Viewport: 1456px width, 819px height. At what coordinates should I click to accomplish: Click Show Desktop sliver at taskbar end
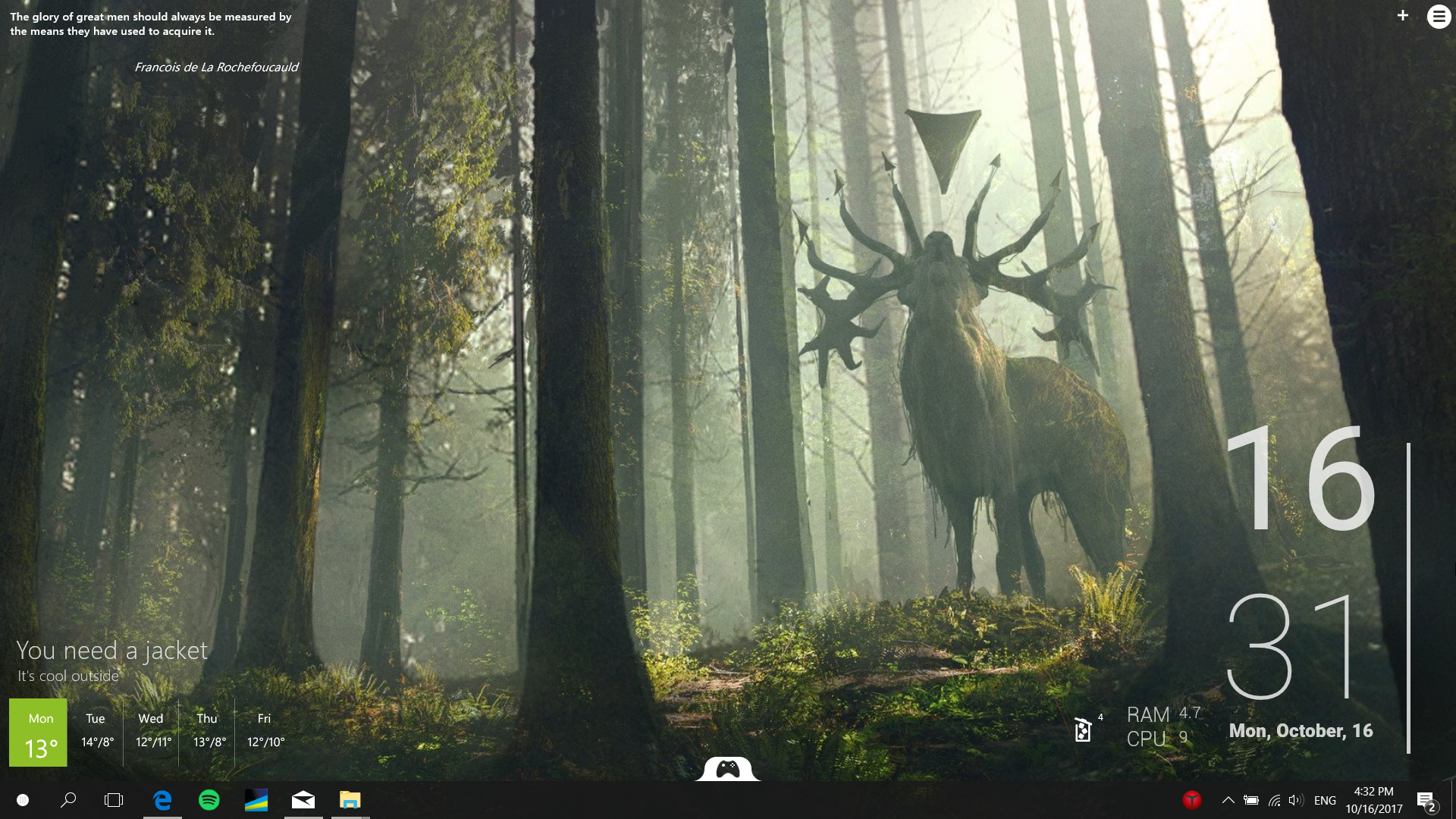coord(1453,801)
